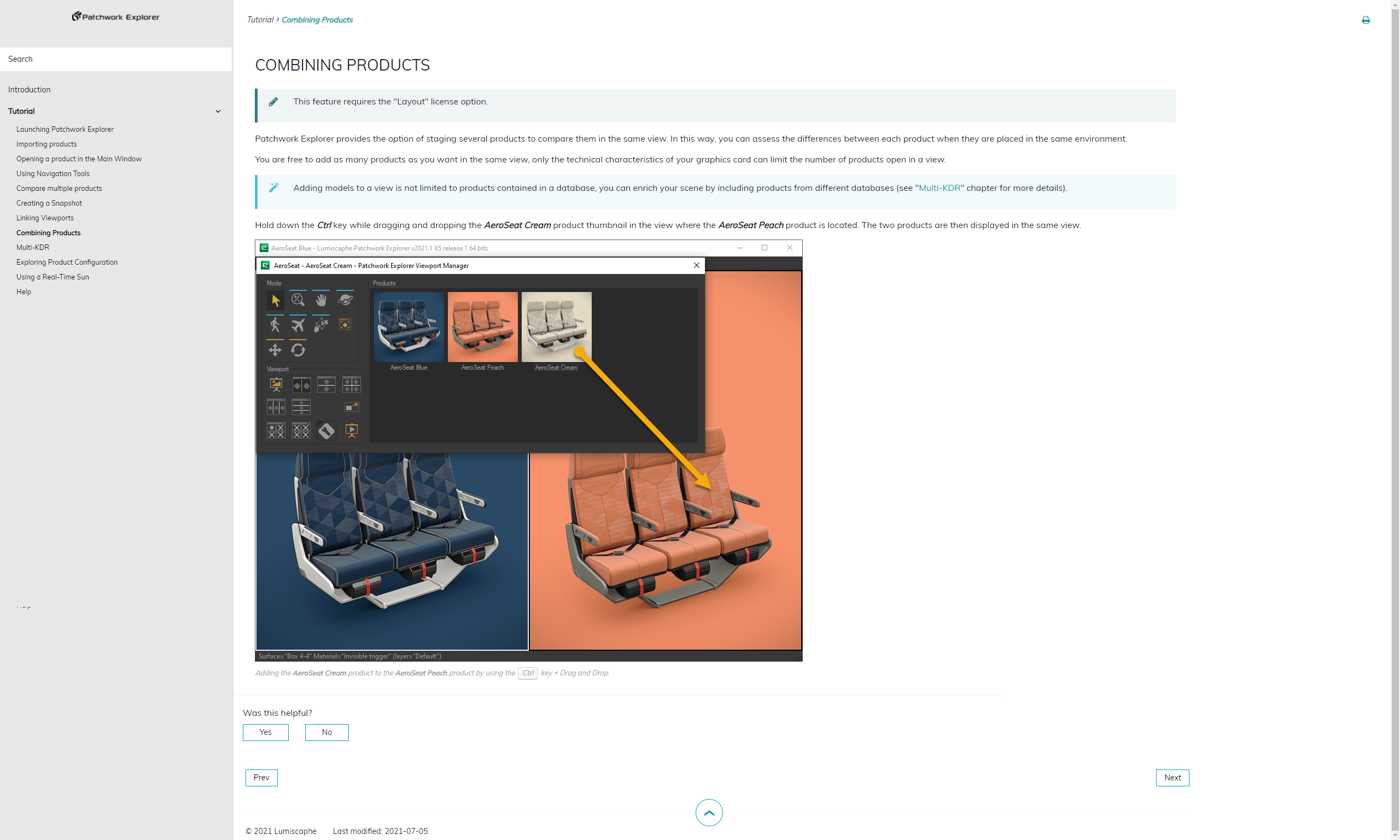The height and width of the screenshot is (840, 1400).
Task: Go to Launching Patchwork Explorer
Action: tap(65, 129)
